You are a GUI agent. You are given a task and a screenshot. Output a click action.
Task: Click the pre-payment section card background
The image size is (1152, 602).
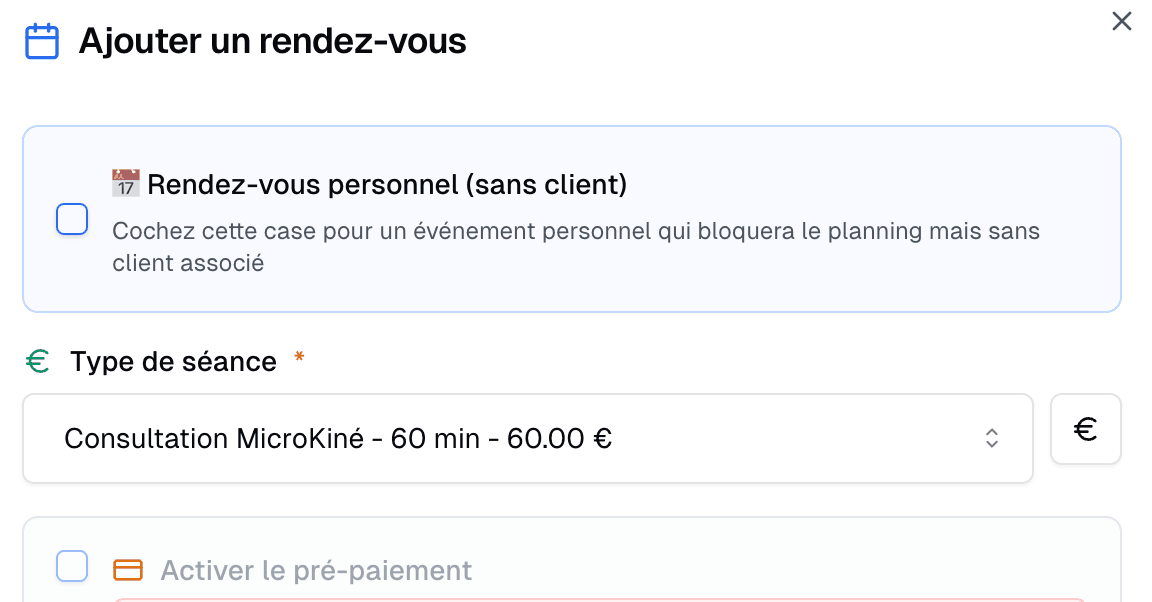click(800, 545)
